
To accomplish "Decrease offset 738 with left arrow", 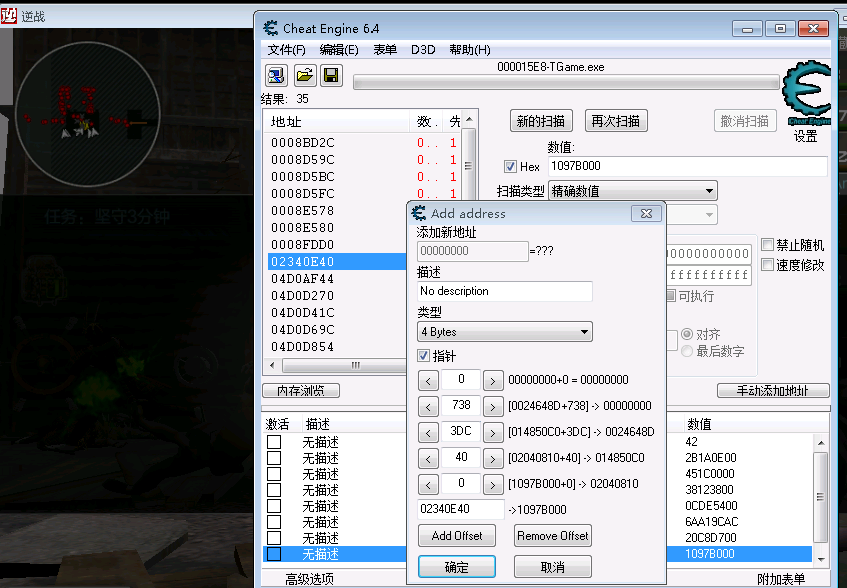I will 428,407.
